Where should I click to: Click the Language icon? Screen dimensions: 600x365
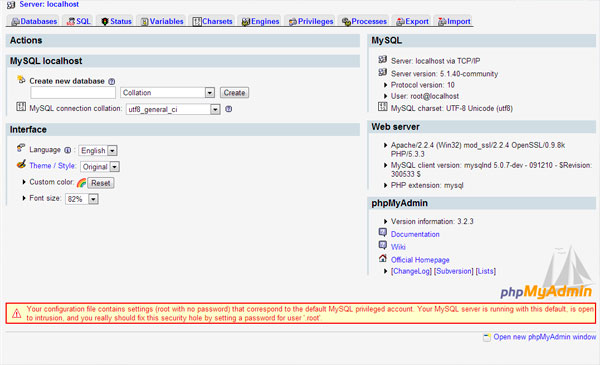[21, 148]
